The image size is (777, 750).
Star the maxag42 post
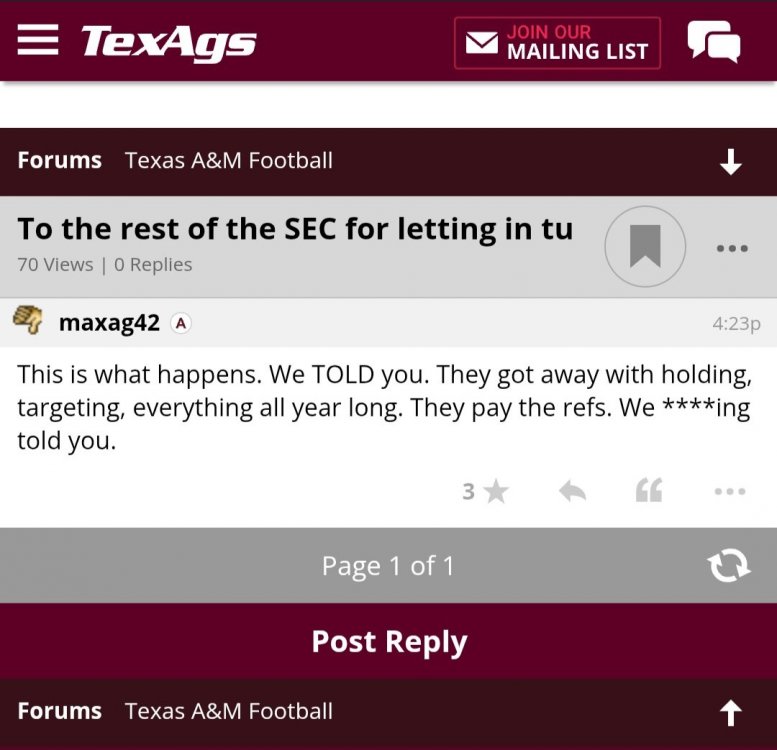(x=496, y=491)
